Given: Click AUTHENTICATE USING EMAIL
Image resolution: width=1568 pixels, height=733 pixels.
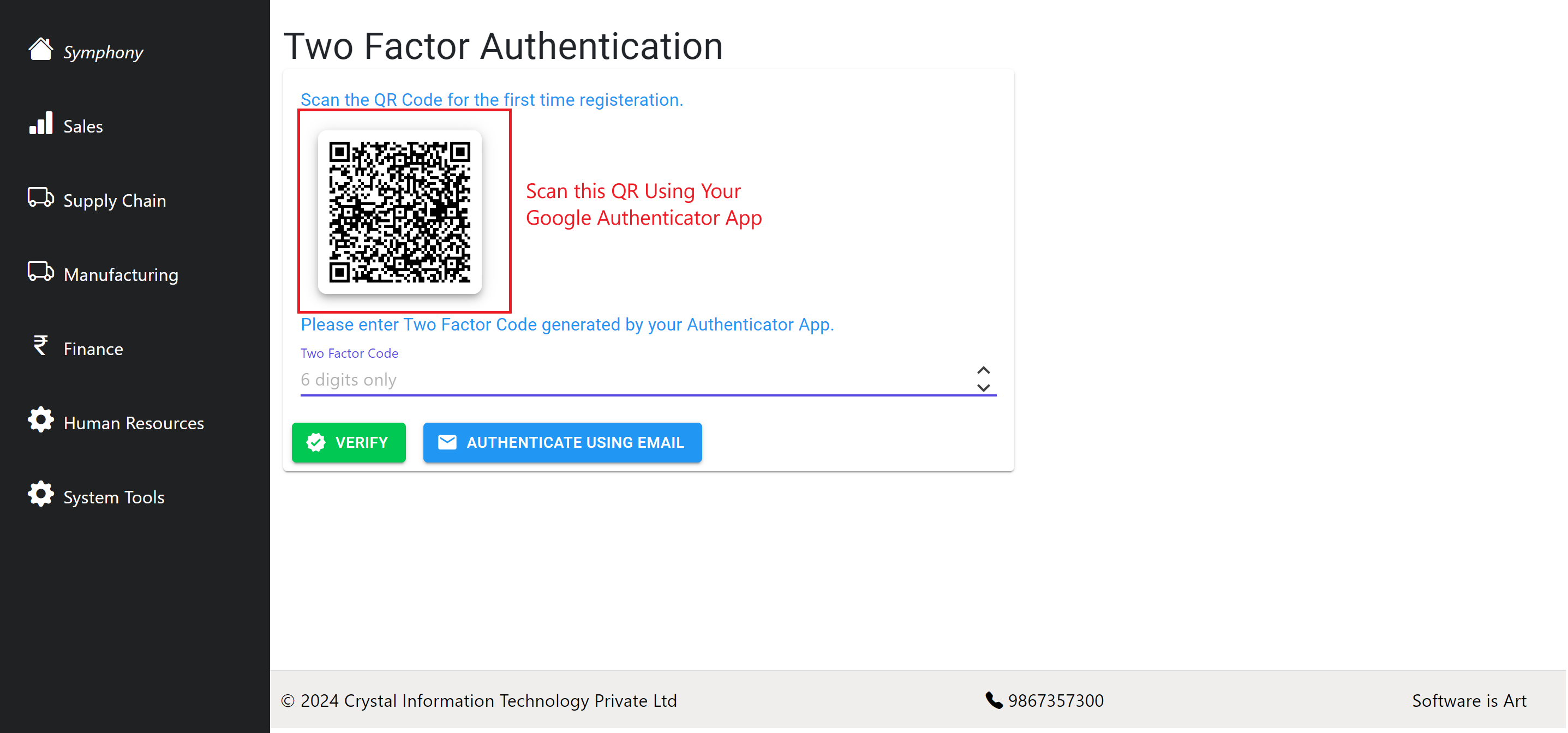Looking at the screenshot, I should tap(562, 442).
